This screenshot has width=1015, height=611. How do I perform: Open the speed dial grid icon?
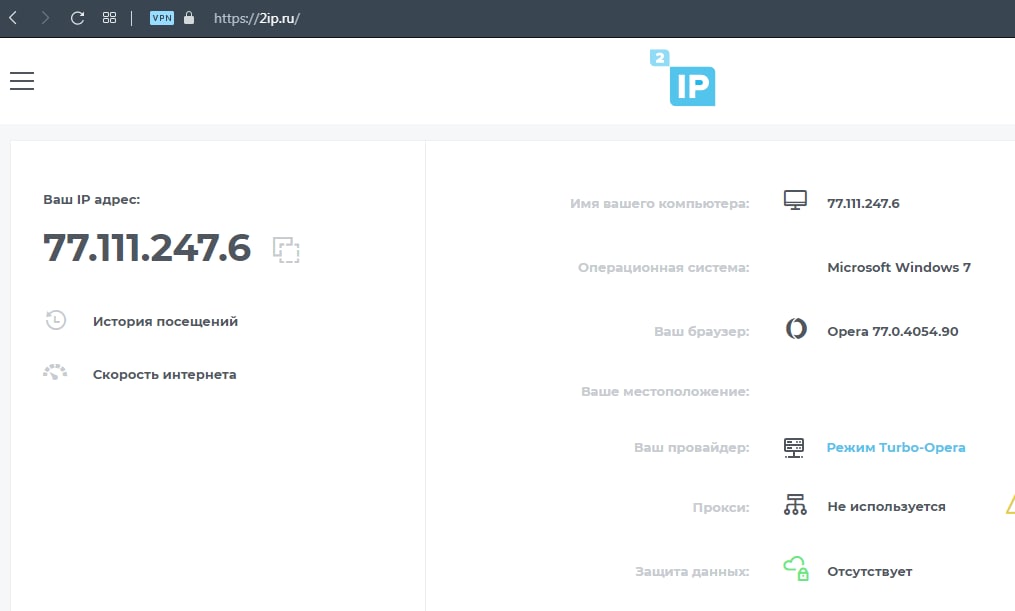point(109,17)
